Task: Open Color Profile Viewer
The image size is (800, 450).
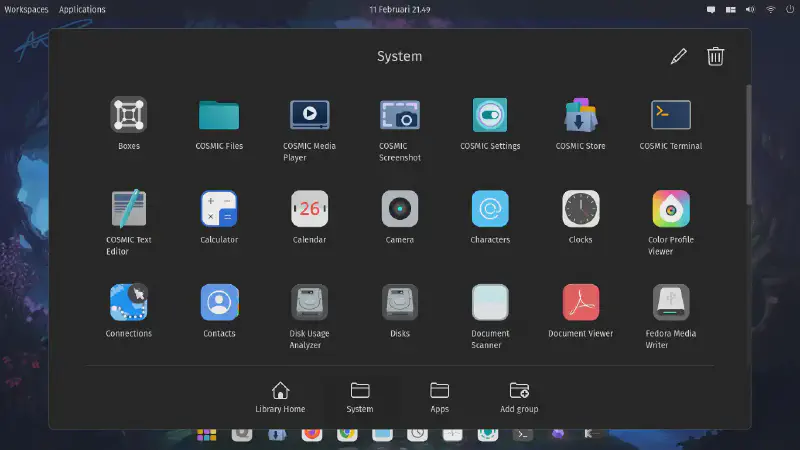Action: click(670, 209)
